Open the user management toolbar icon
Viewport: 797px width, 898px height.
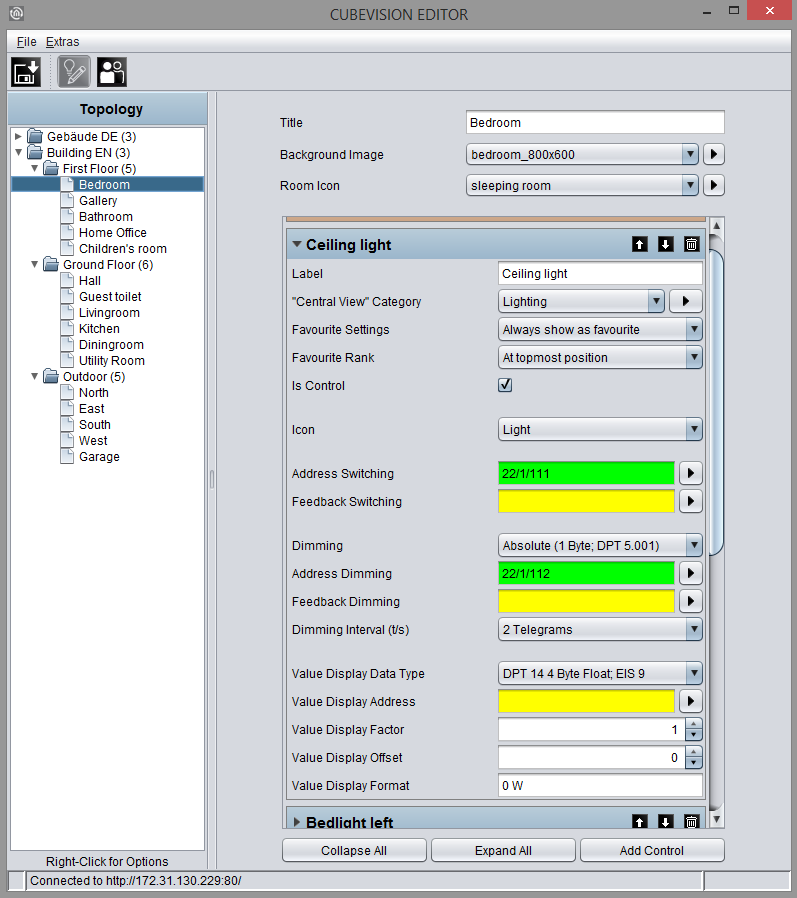tap(112, 72)
